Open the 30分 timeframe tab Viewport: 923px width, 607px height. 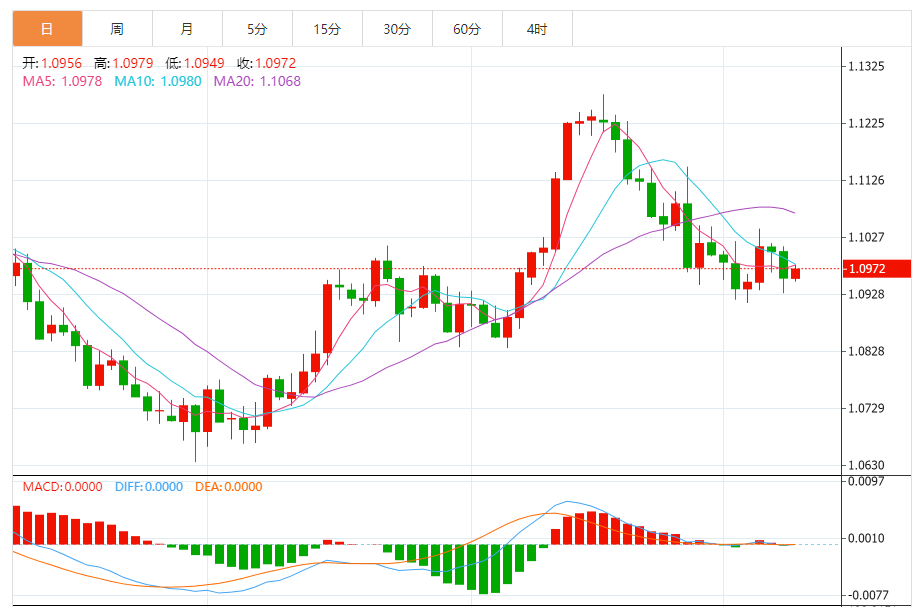pyautogui.click(x=397, y=29)
